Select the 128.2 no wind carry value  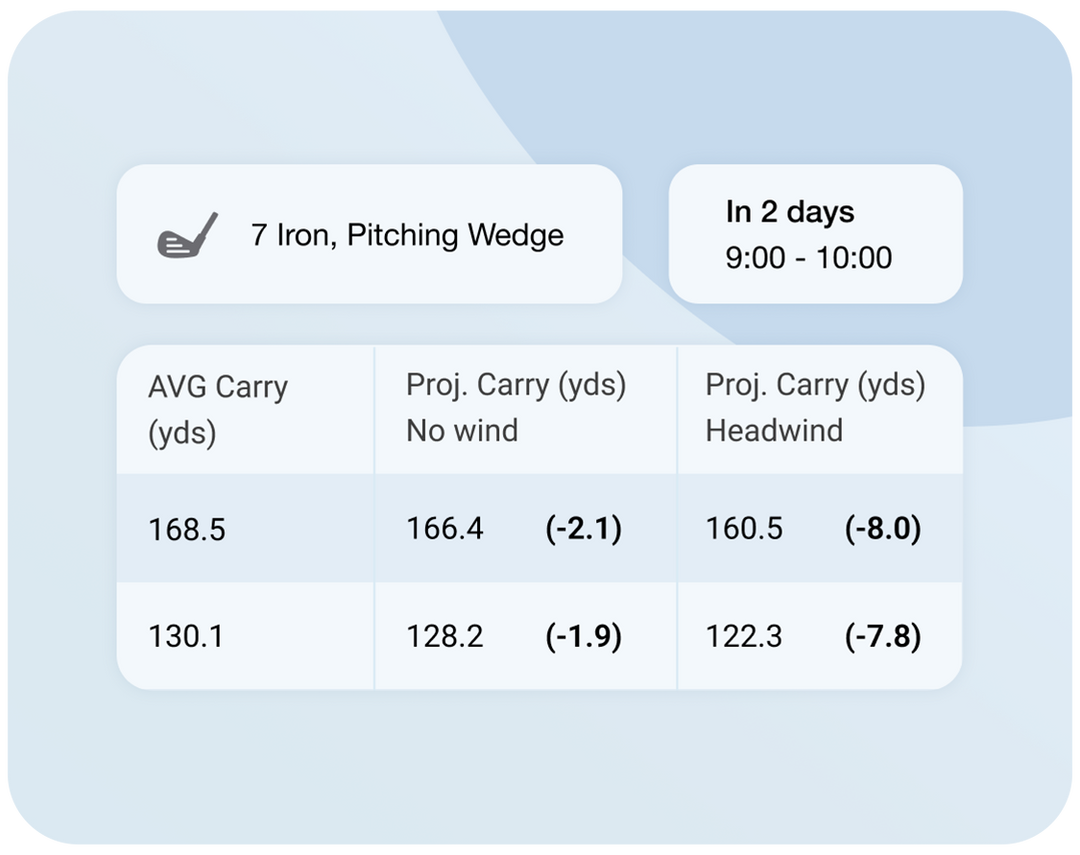click(444, 636)
